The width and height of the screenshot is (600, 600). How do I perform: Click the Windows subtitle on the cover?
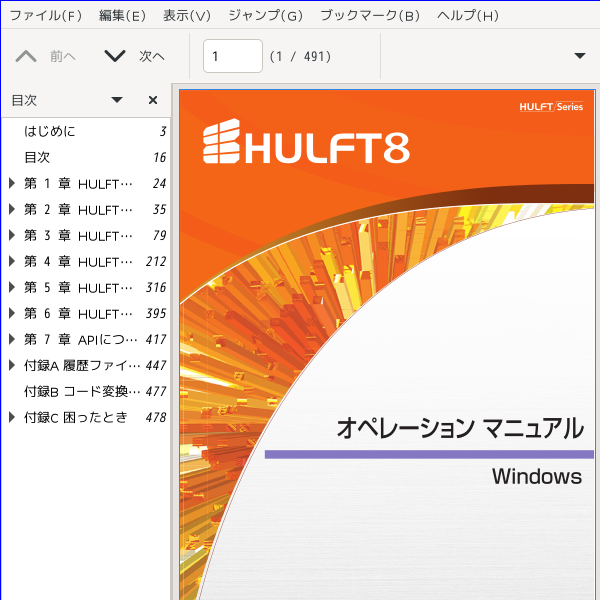click(x=537, y=476)
